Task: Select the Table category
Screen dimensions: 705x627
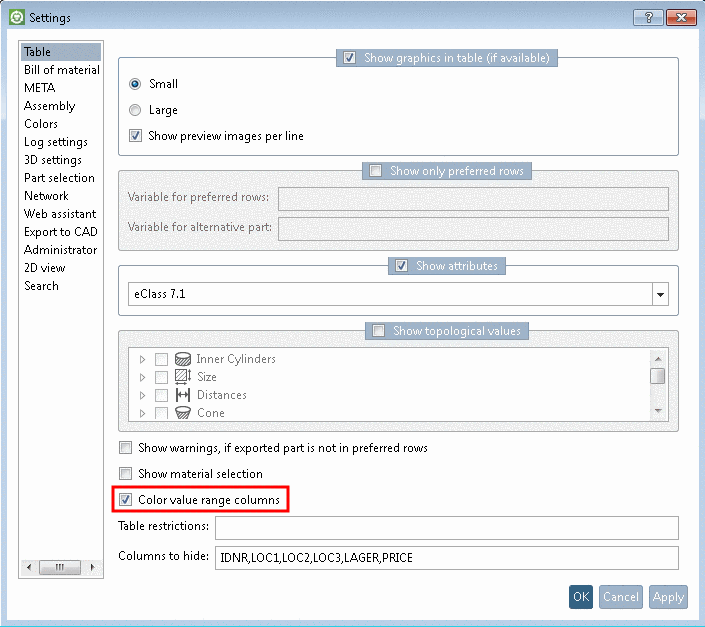Action: (x=61, y=52)
